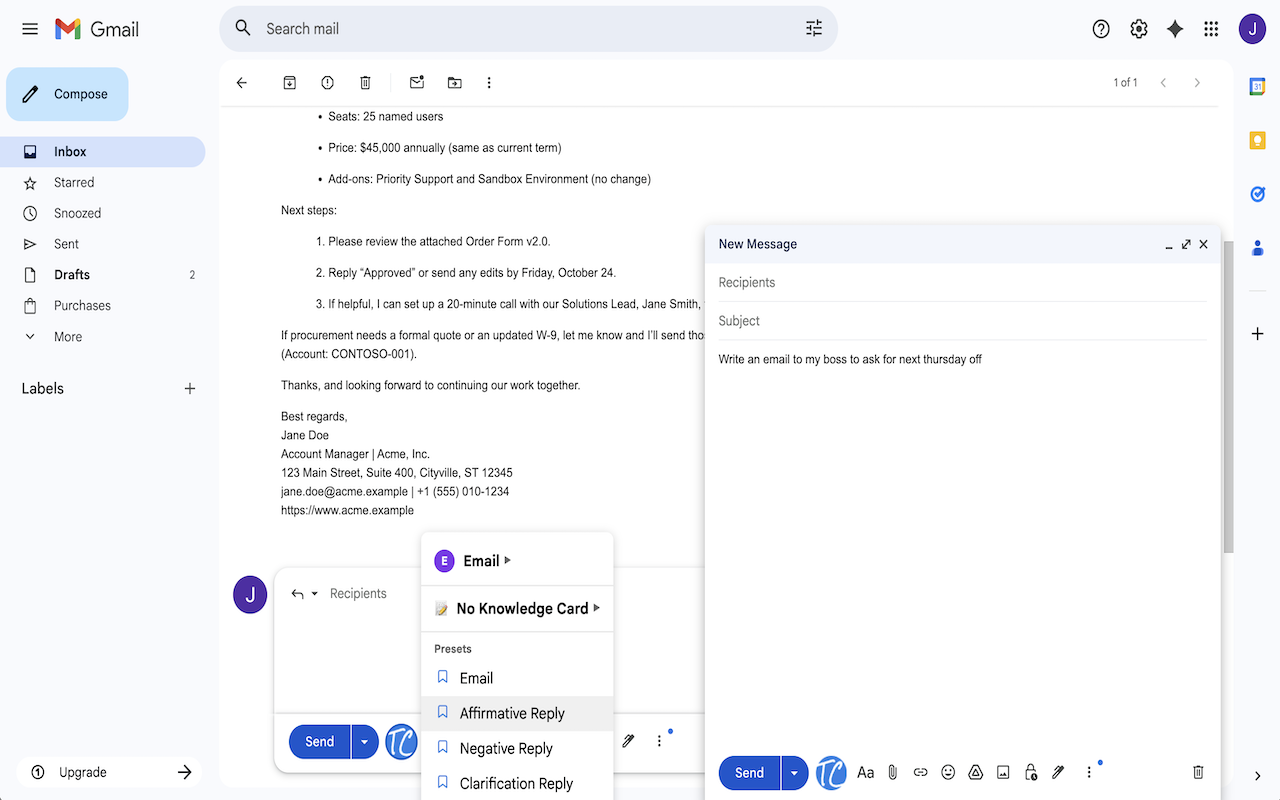Screen dimensions: 1280x800
Task: Insert files using Google Drive icon
Action: pyautogui.click(x=975, y=772)
